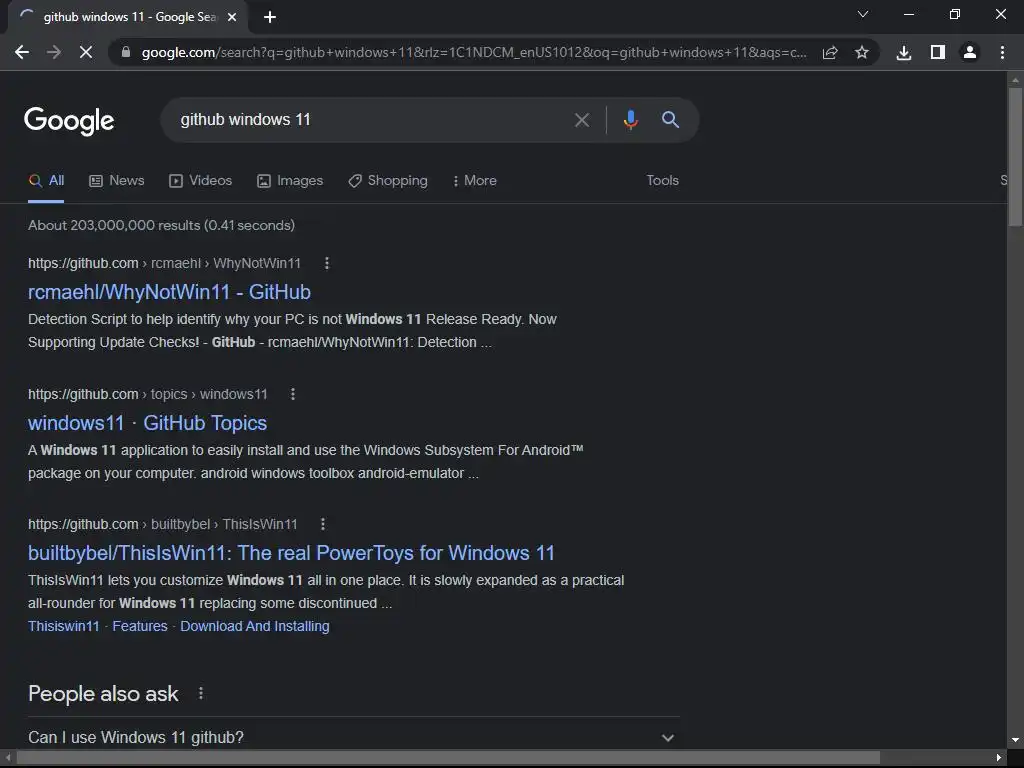This screenshot has width=1024, height=768.
Task: Click the horizontal scrollbar thumb
Action: coord(448,758)
